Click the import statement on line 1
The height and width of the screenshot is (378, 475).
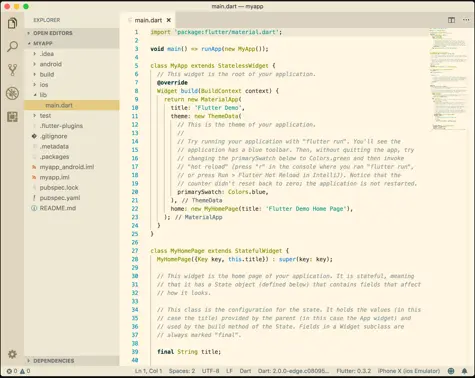click(x=216, y=32)
